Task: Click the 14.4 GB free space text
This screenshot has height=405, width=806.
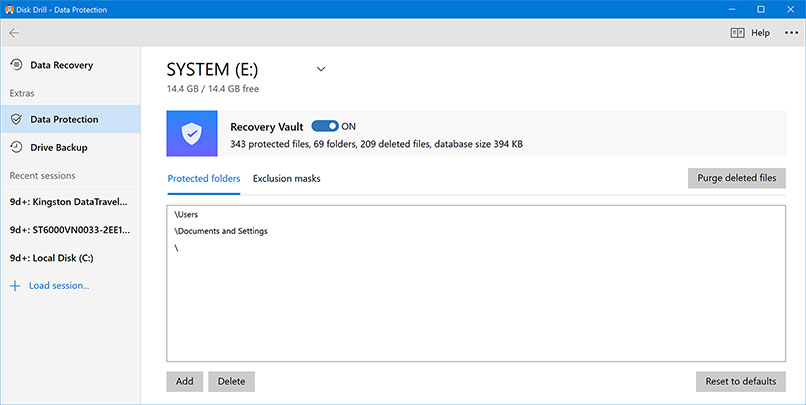Action: pos(213,89)
